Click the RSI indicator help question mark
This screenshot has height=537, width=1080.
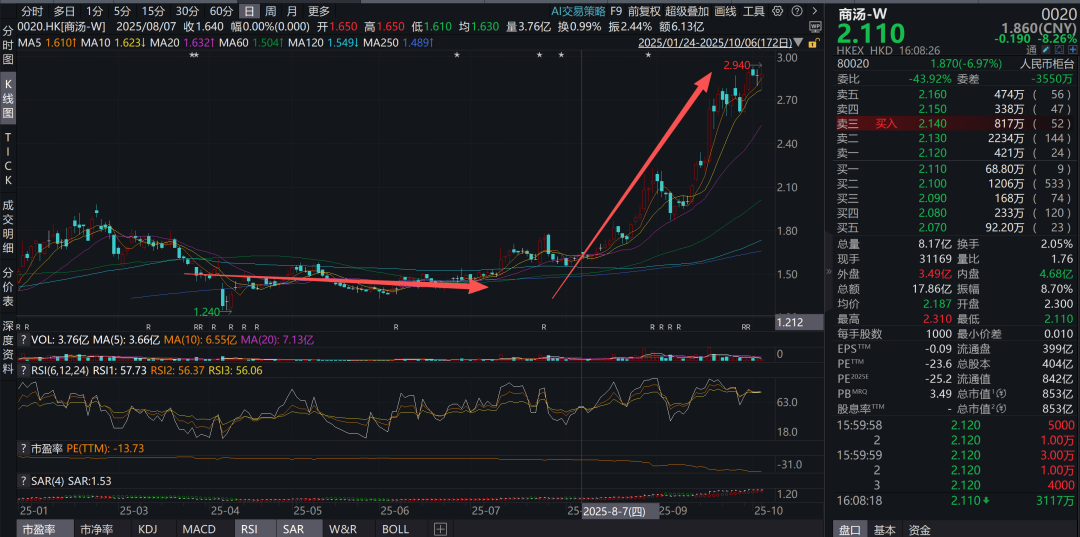click(23, 369)
